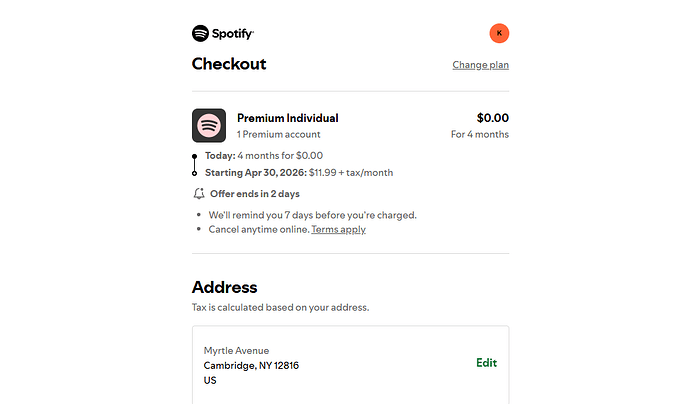The width and height of the screenshot is (690, 404).
Task: Click Edit on the address card
Action: (x=486, y=363)
